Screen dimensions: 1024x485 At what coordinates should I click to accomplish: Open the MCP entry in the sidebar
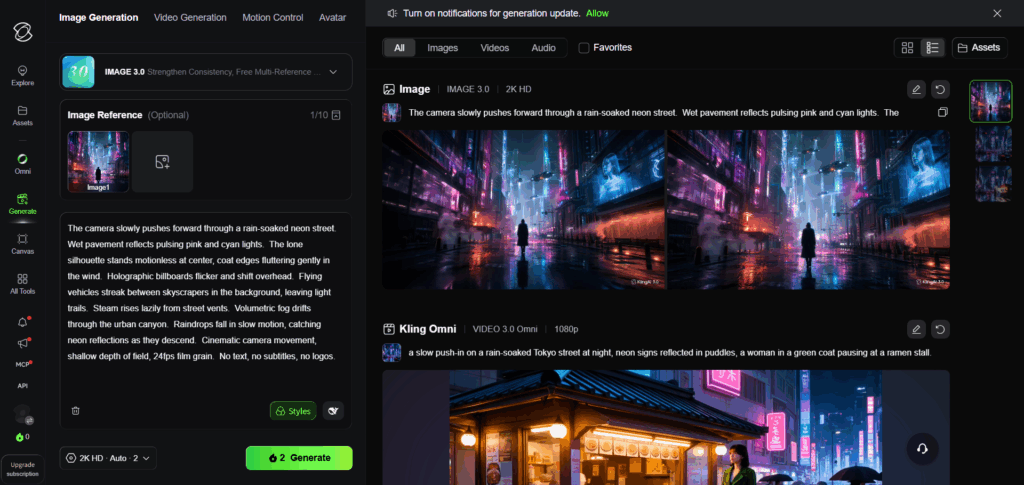(23, 364)
